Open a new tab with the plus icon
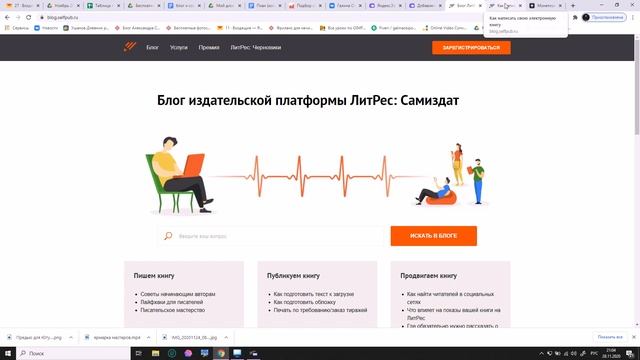The height and width of the screenshot is (360, 640). point(573,6)
